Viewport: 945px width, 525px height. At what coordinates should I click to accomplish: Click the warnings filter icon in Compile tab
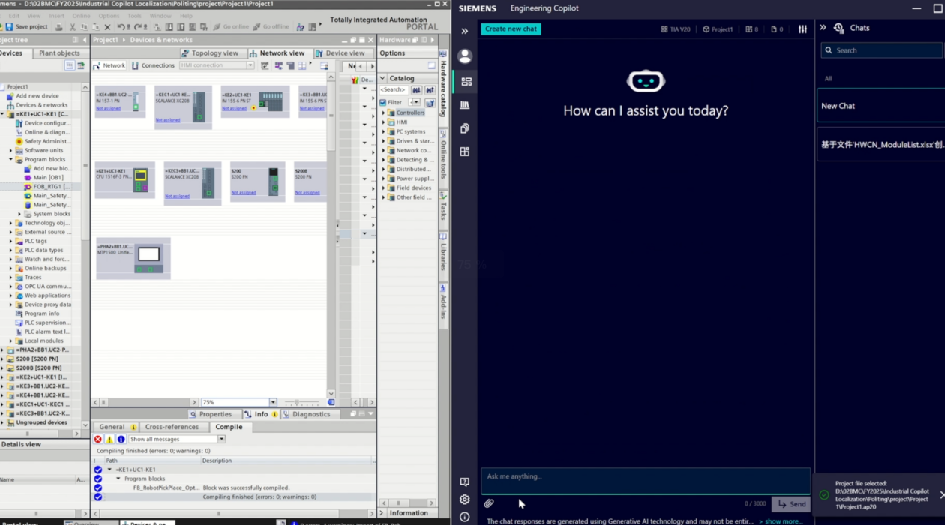[x=109, y=439]
